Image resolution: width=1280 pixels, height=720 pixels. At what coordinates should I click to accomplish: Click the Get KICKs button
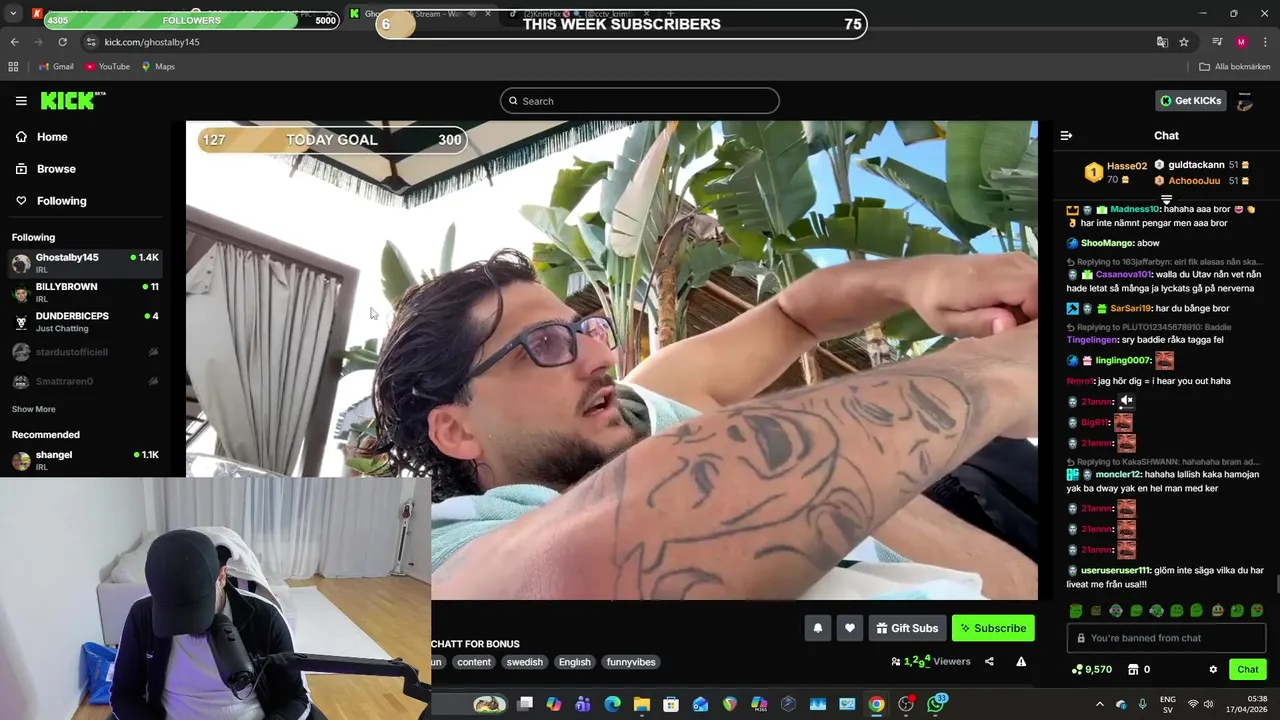[1190, 100]
